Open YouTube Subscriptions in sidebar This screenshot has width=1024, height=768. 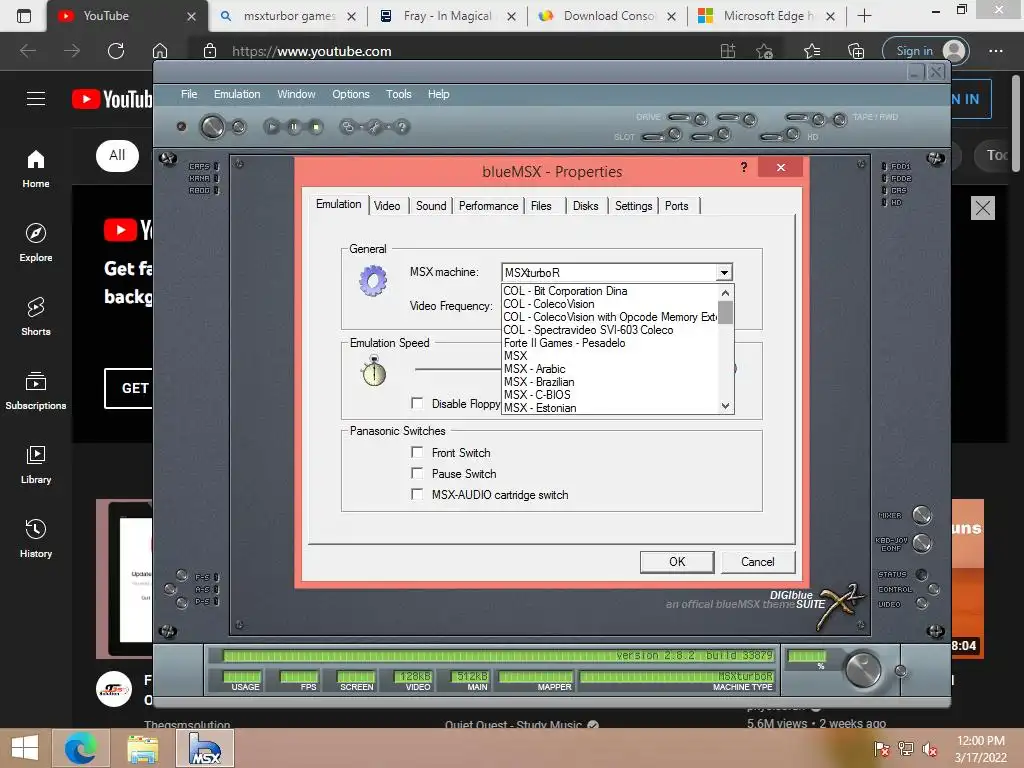[x=36, y=391]
